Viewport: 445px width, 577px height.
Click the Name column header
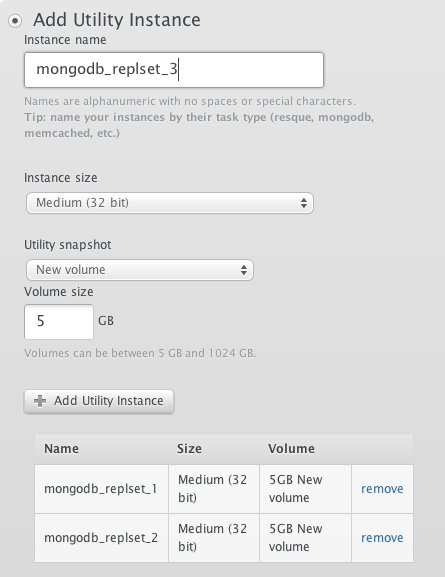[x=61, y=449]
